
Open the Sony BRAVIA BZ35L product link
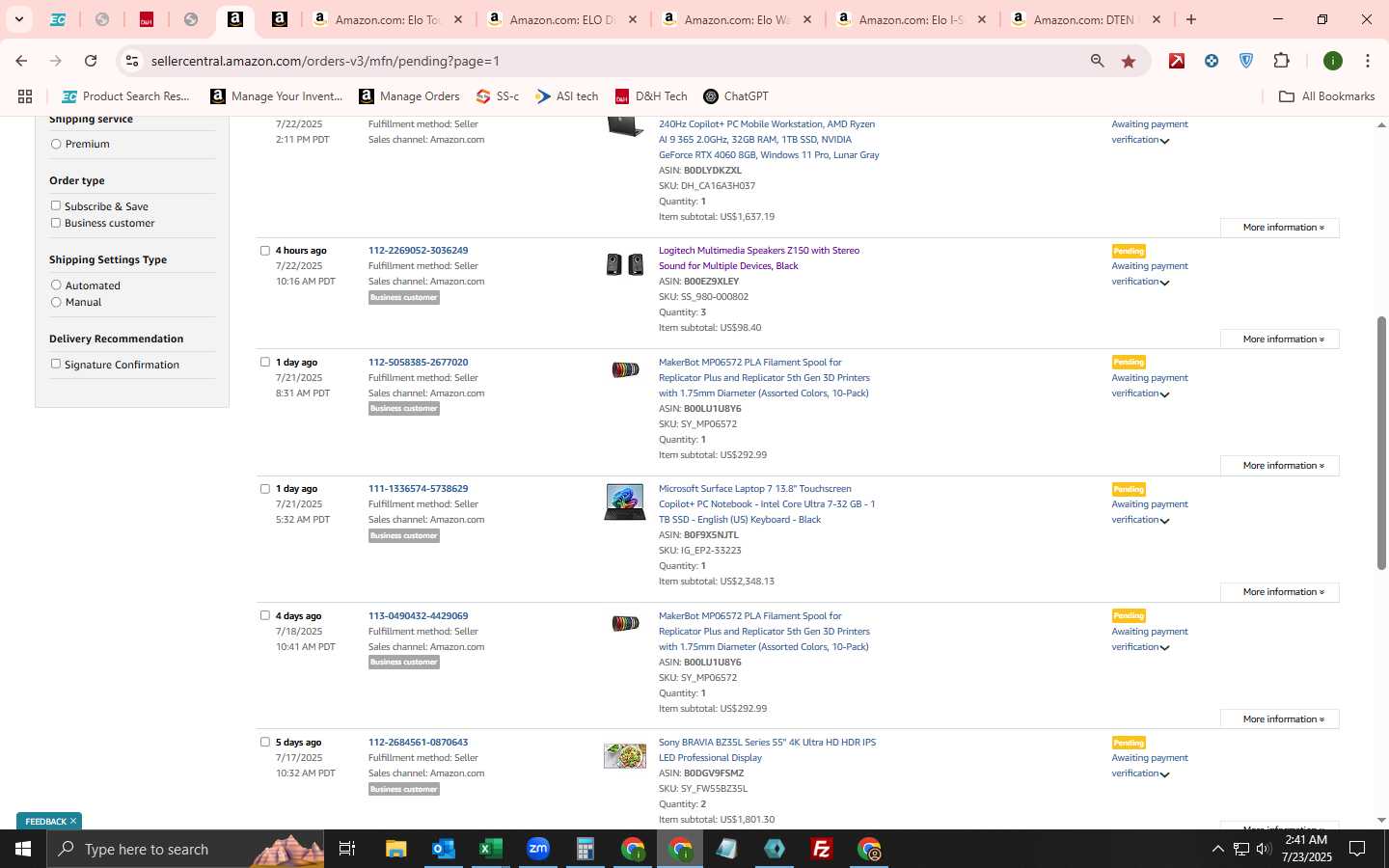tap(767, 750)
